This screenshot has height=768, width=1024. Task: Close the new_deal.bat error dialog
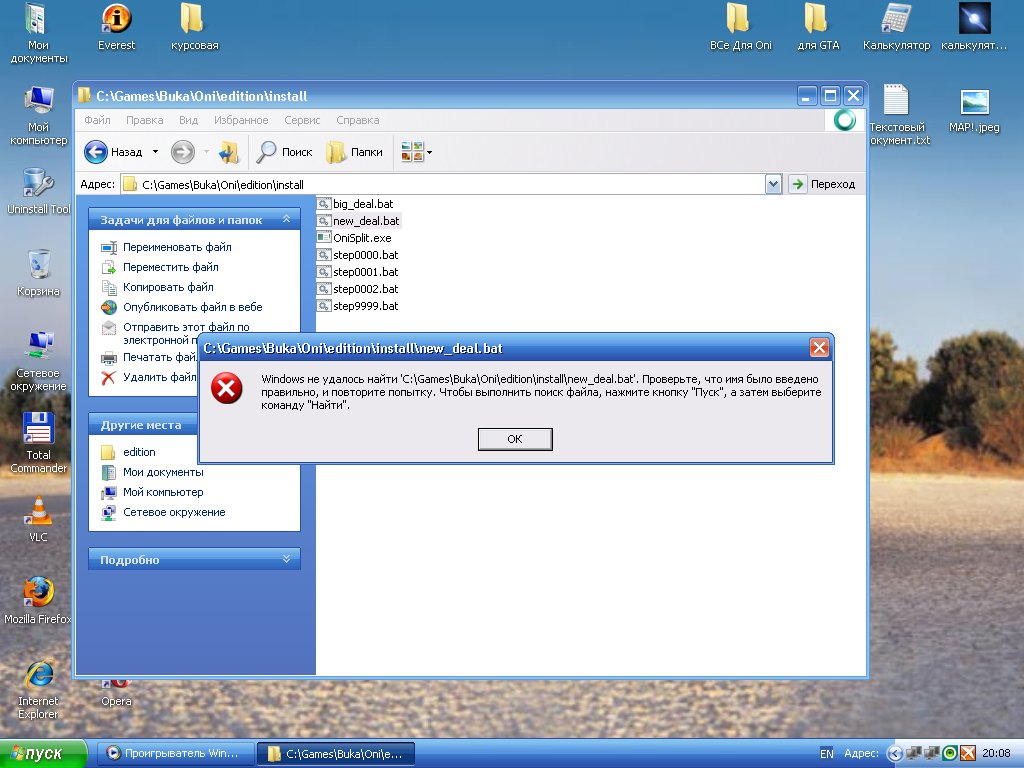(819, 348)
